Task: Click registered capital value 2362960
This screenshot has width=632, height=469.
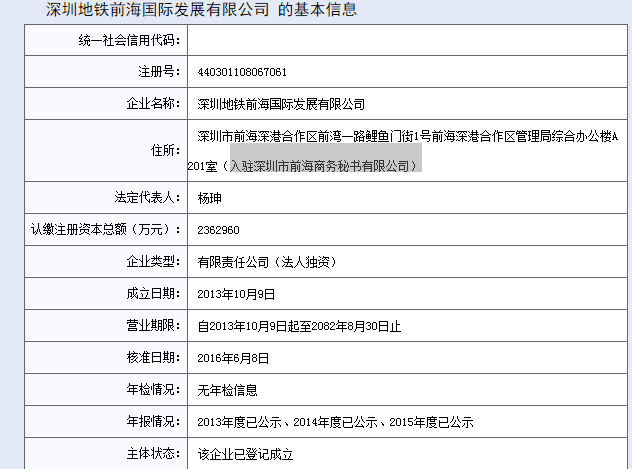Action: pos(218,230)
